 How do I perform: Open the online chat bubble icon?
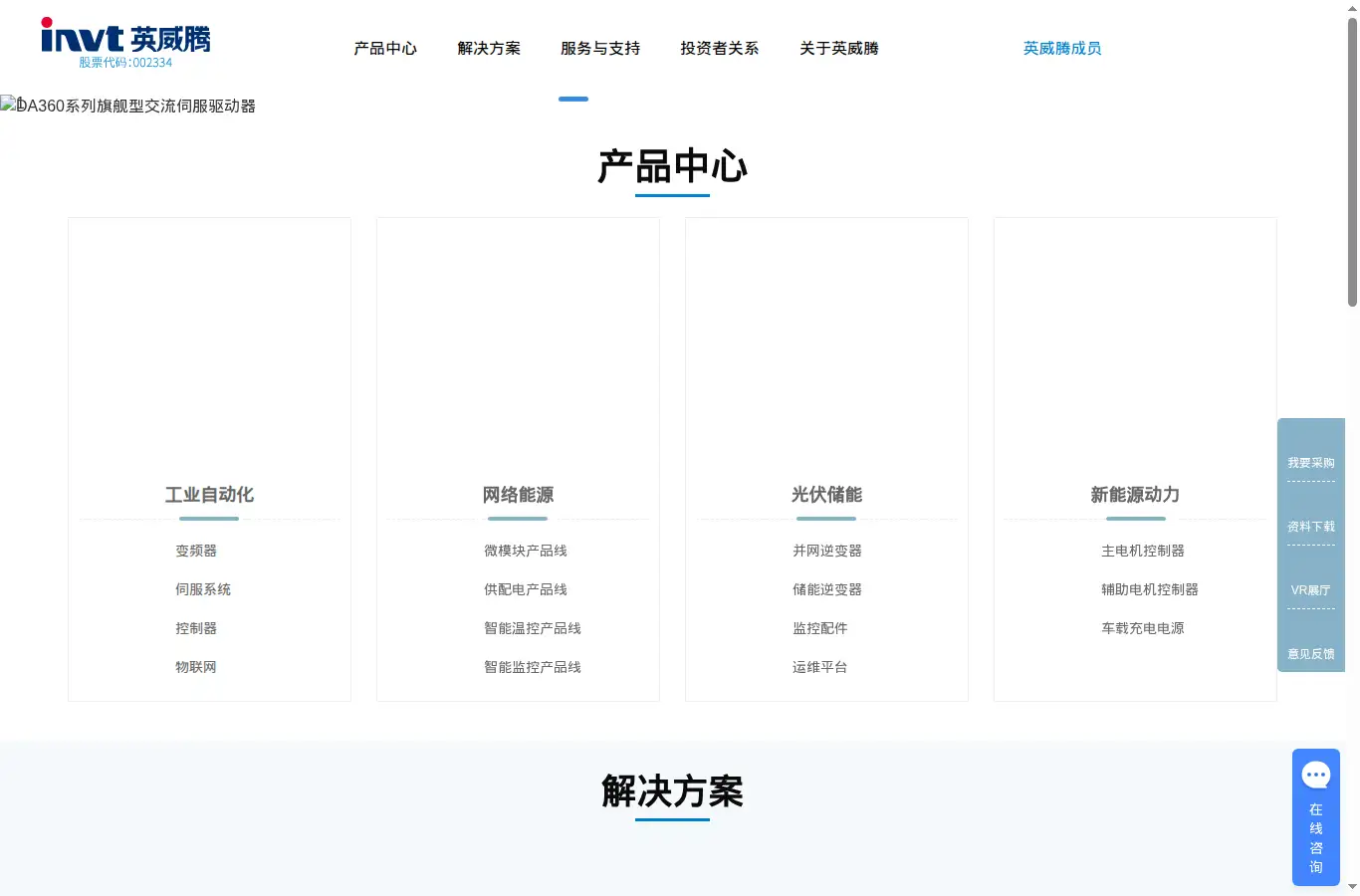(x=1316, y=775)
